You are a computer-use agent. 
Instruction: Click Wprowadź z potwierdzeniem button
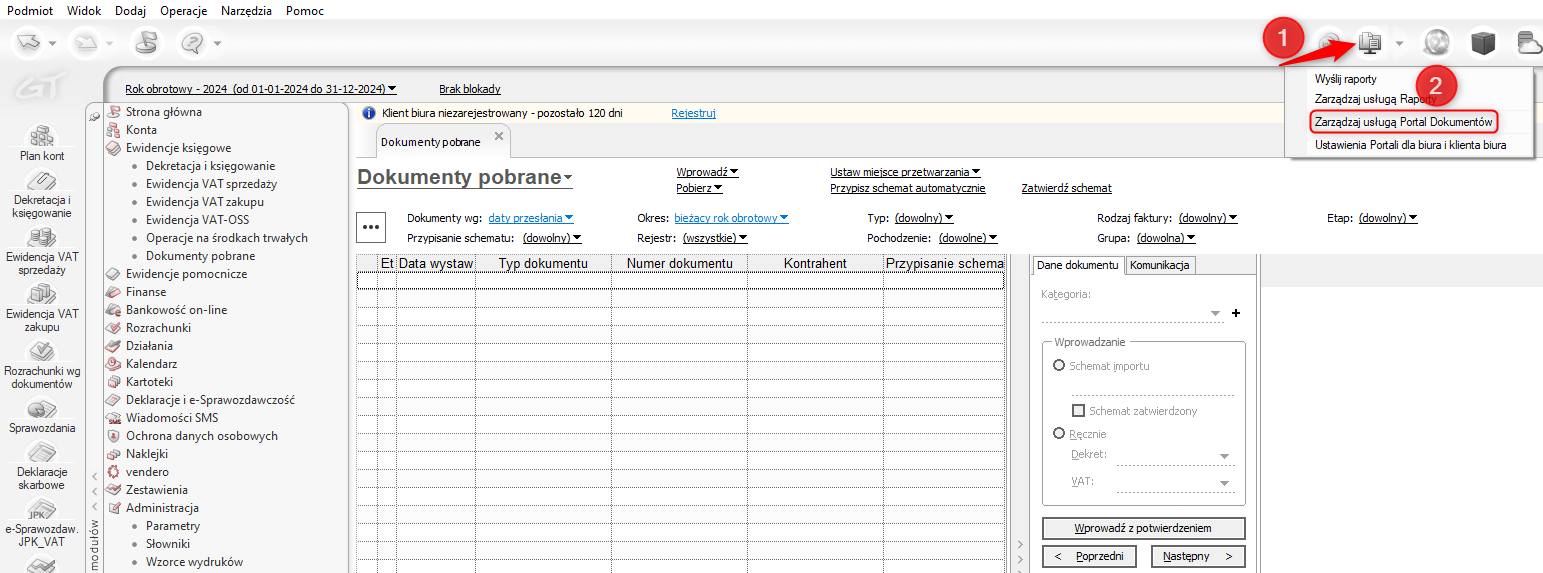click(1143, 528)
